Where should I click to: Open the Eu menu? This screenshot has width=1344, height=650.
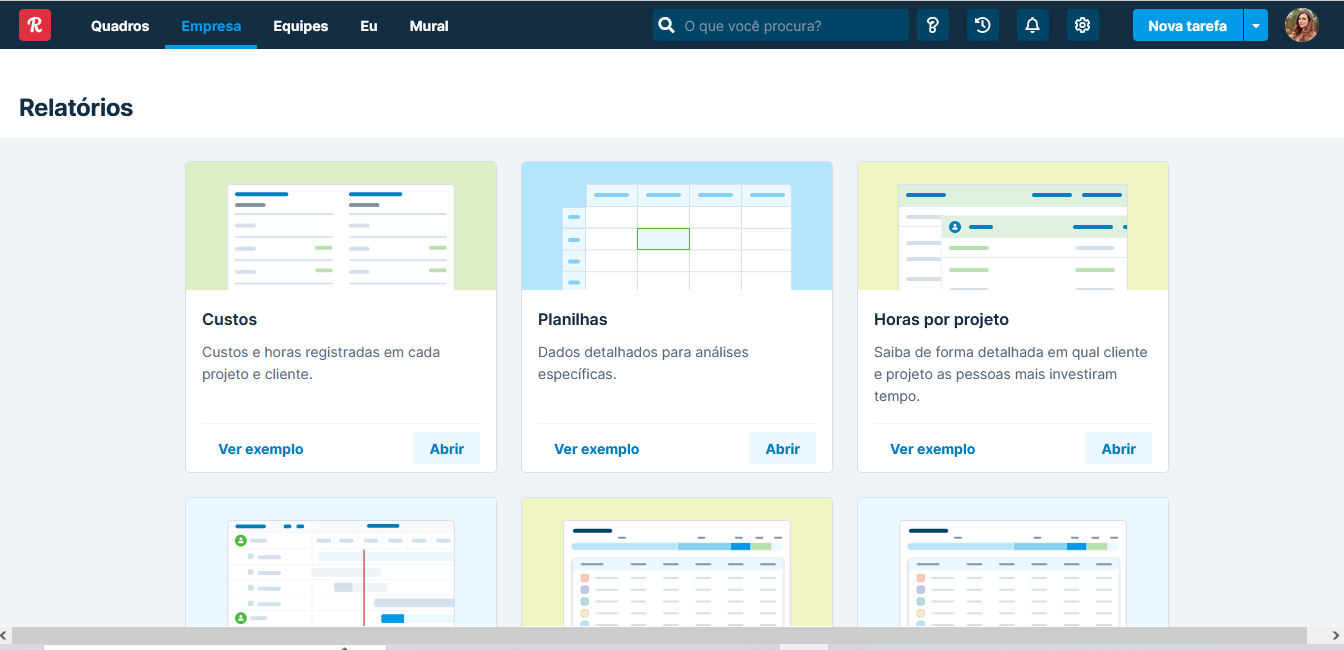[369, 26]
